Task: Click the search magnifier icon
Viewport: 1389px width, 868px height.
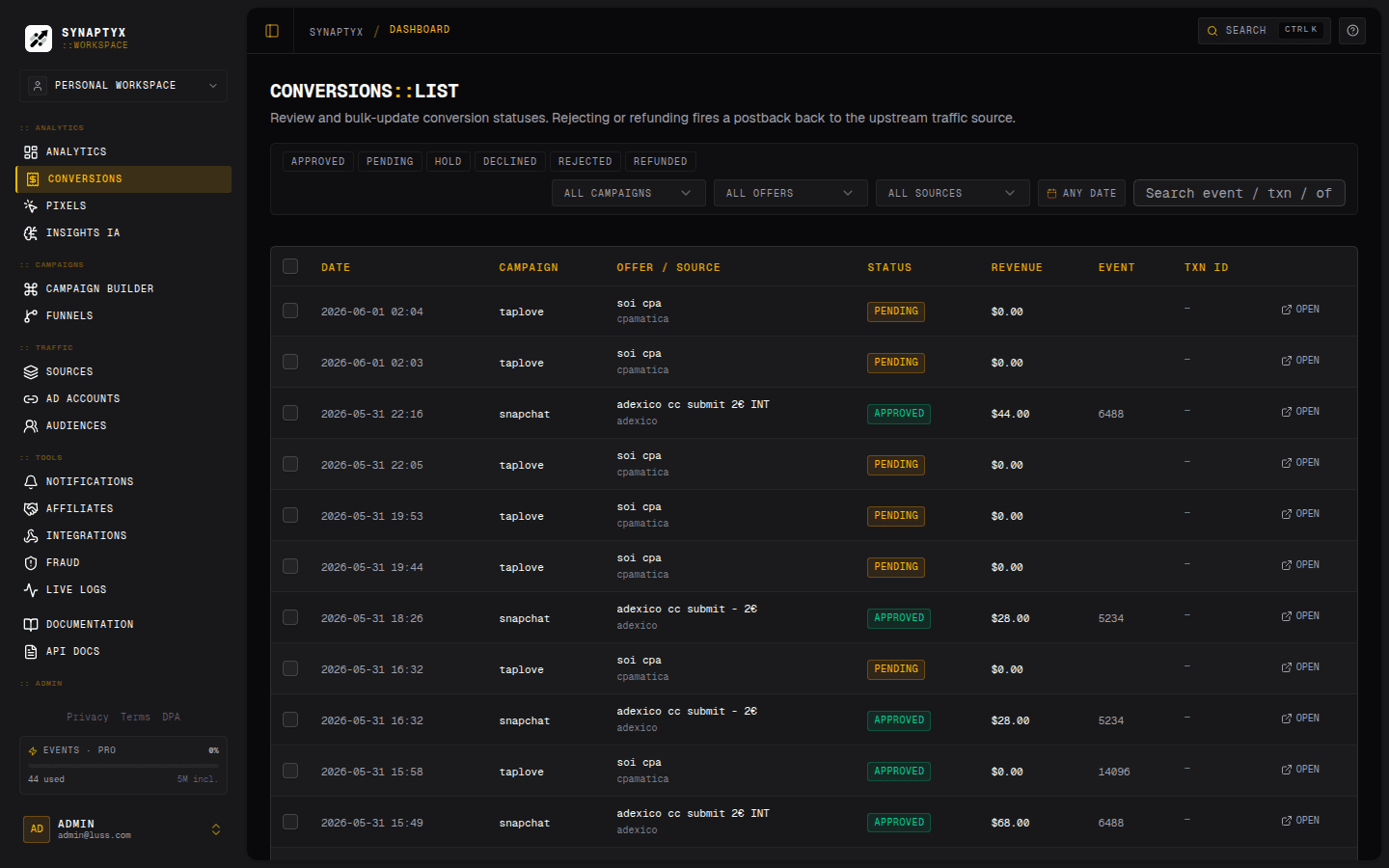Action: pyautogui.click(x=1212, y=31)
